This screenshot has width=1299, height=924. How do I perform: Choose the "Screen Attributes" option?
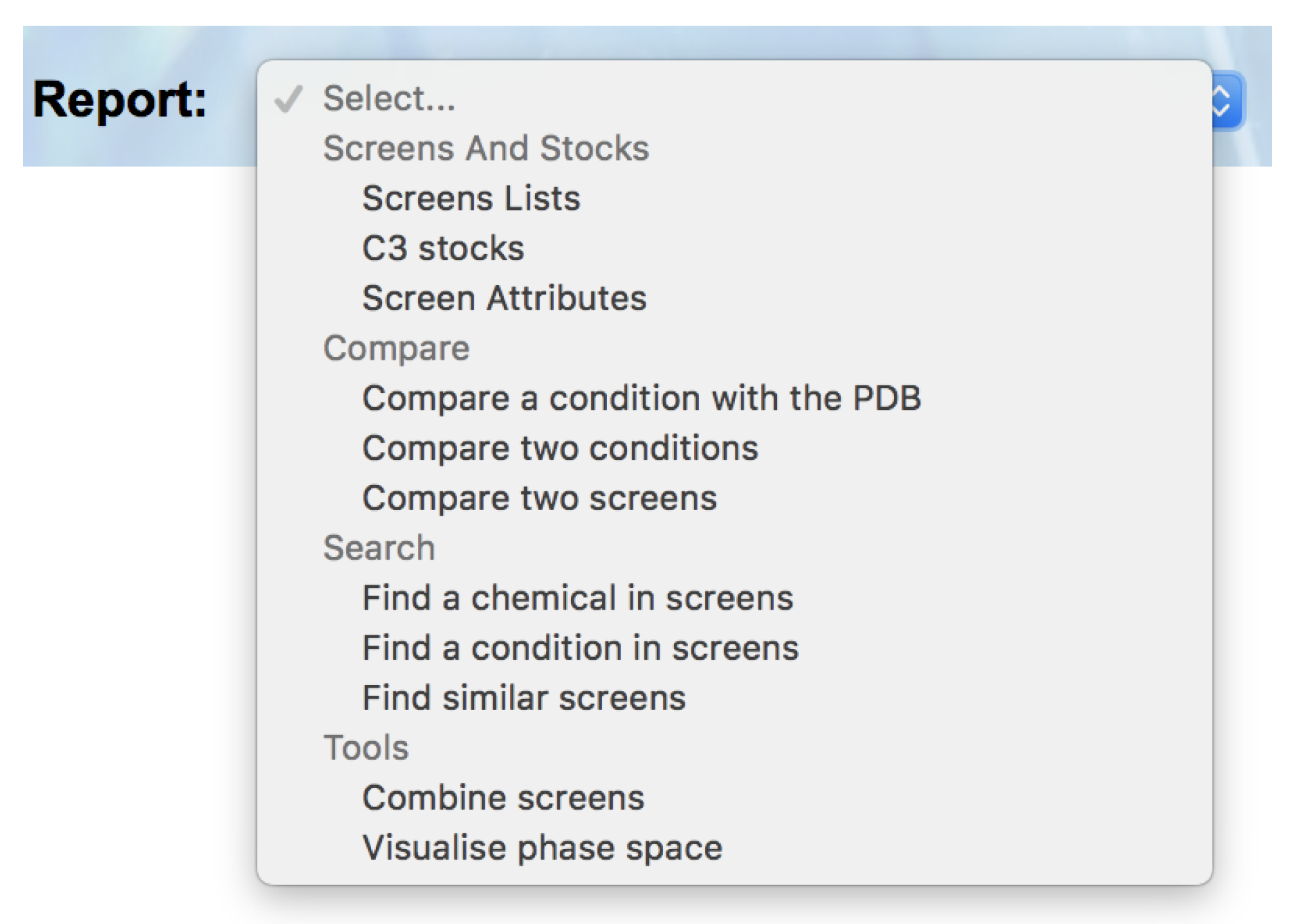coord(504,299)
